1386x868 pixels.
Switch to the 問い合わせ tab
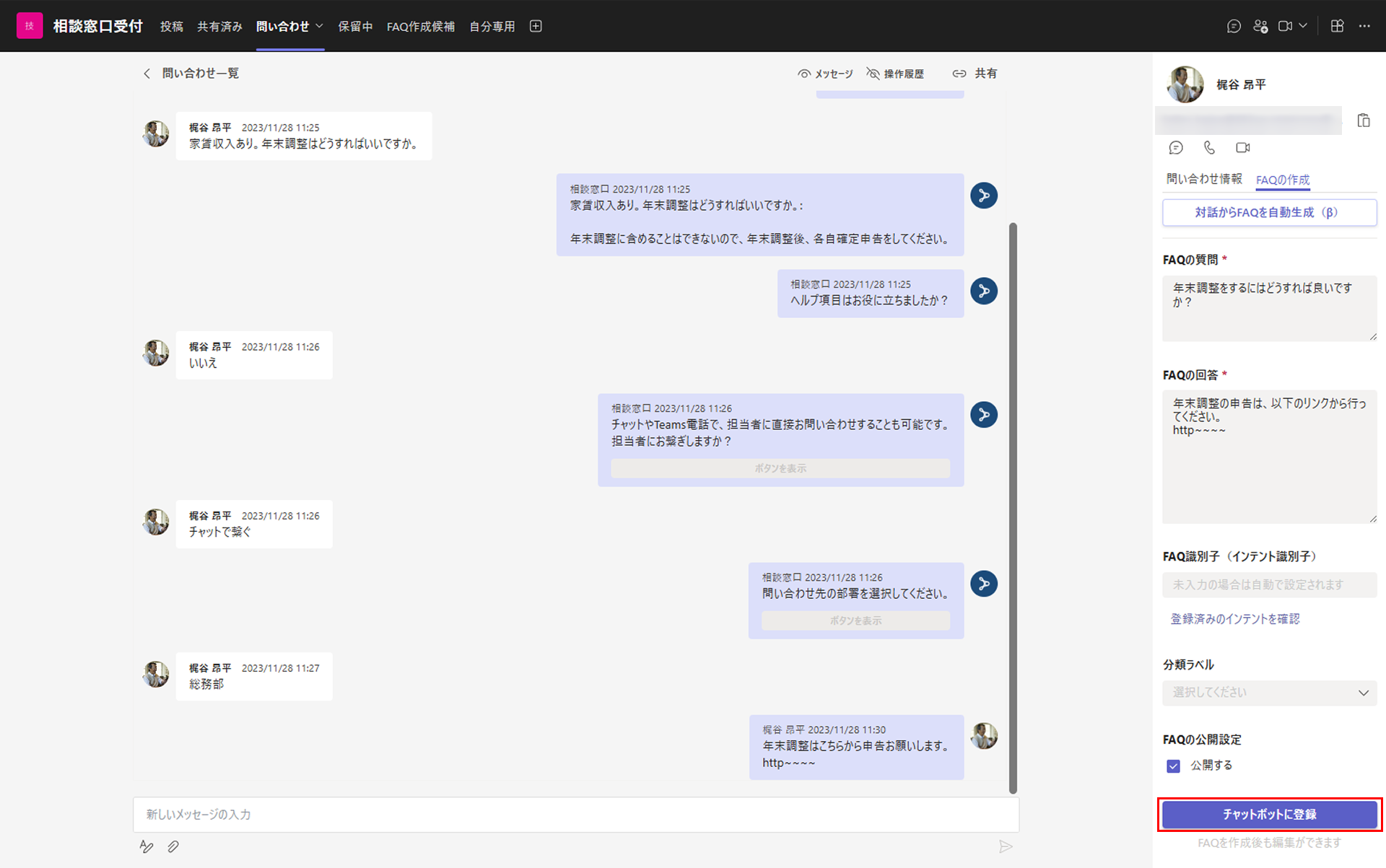[282, 27]
